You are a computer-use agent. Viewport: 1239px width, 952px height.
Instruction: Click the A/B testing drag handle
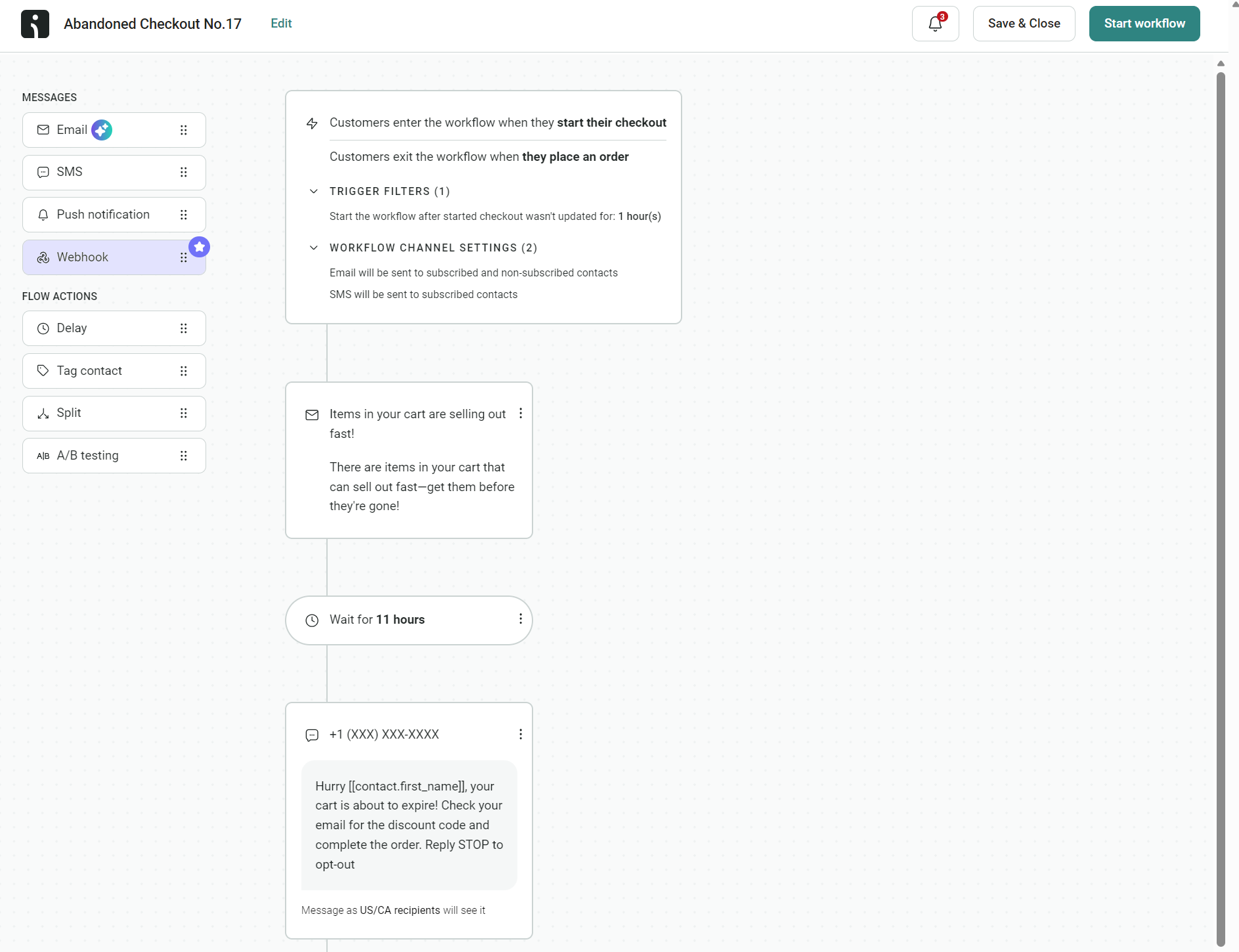point(184,456)
